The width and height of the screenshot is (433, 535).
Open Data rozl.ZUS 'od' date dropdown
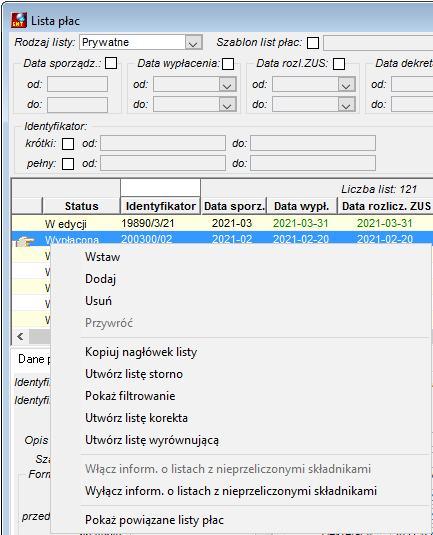(x=346, y=85)
